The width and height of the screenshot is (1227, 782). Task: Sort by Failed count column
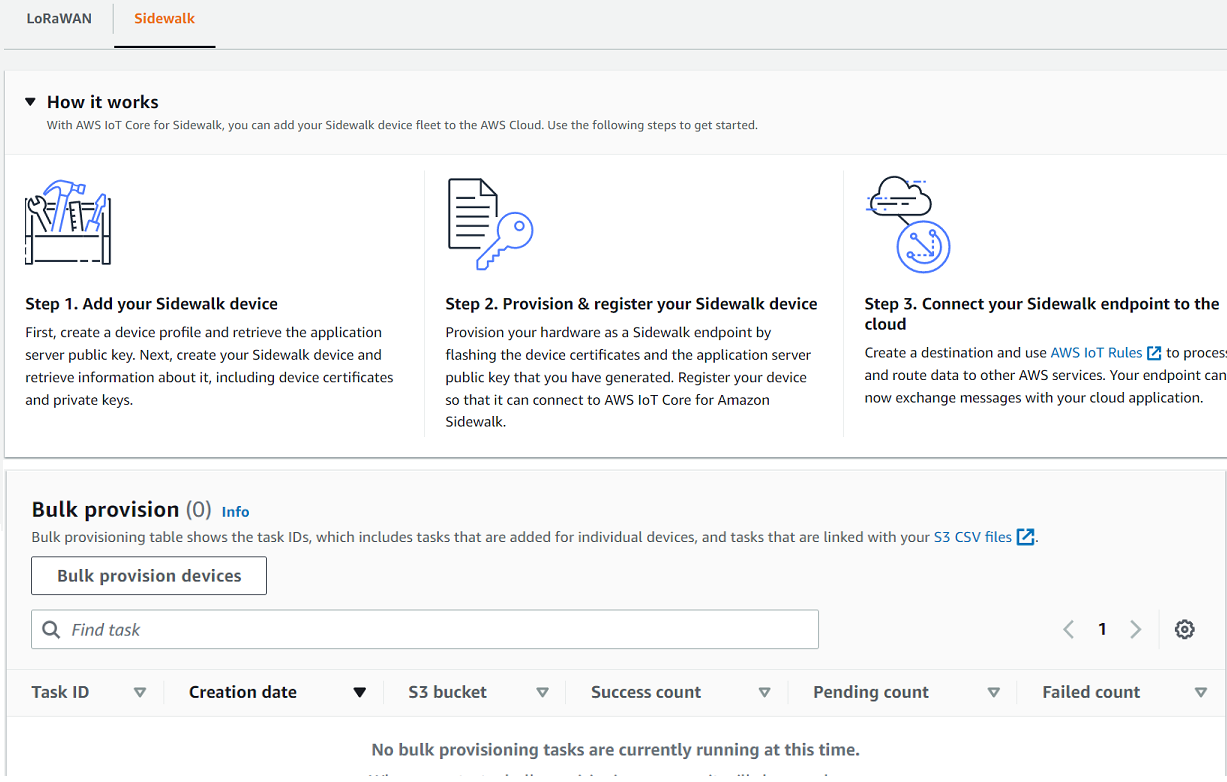click(x=1200, y=693)
